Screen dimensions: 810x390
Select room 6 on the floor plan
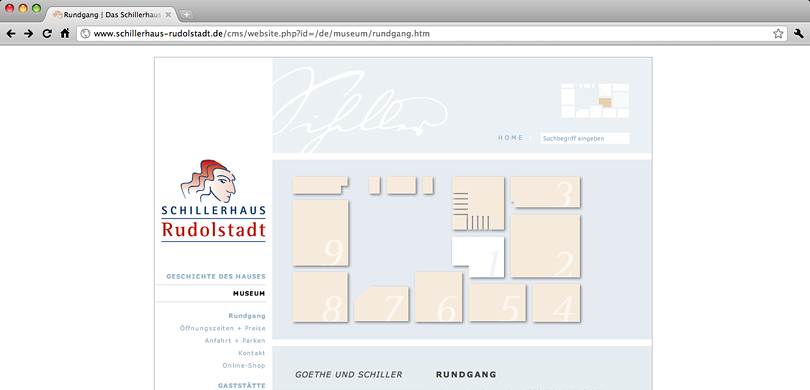438,297
